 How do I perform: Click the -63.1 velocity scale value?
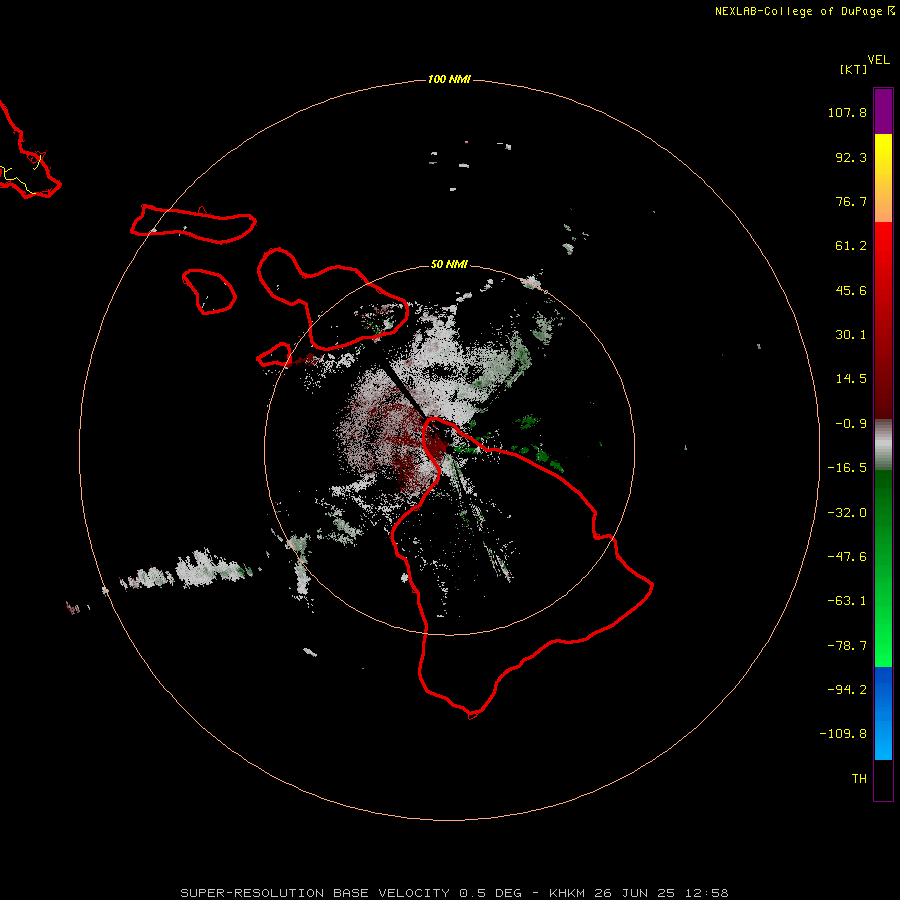[x=847, y=601]
